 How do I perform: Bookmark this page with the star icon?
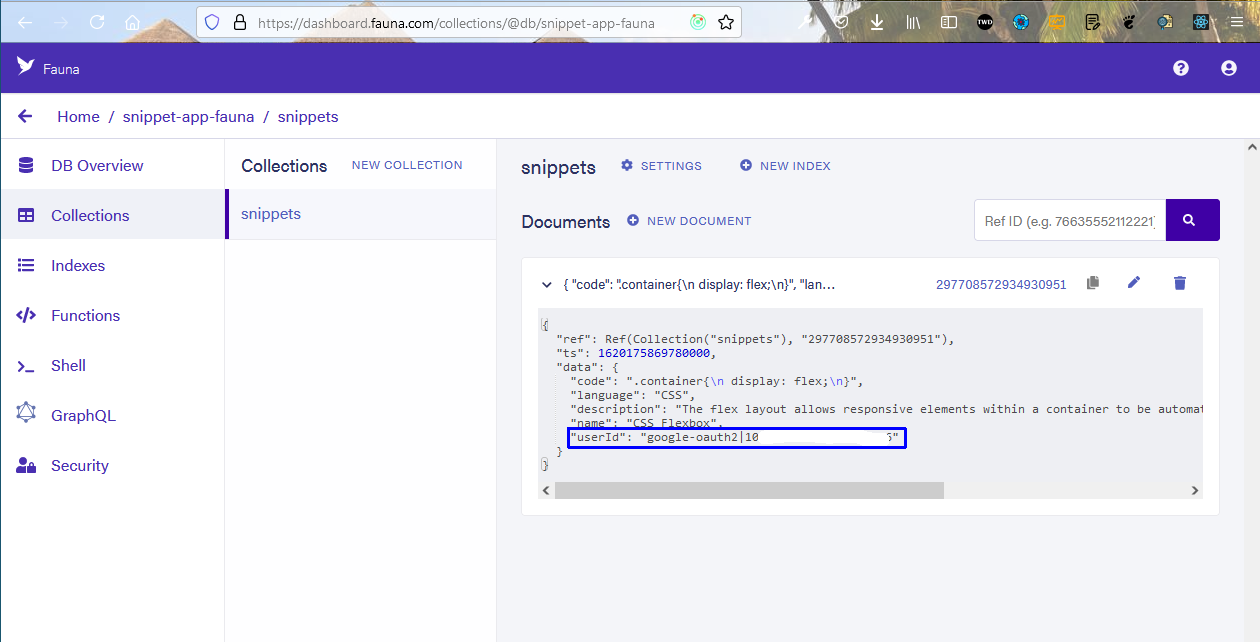click(726, 22)
